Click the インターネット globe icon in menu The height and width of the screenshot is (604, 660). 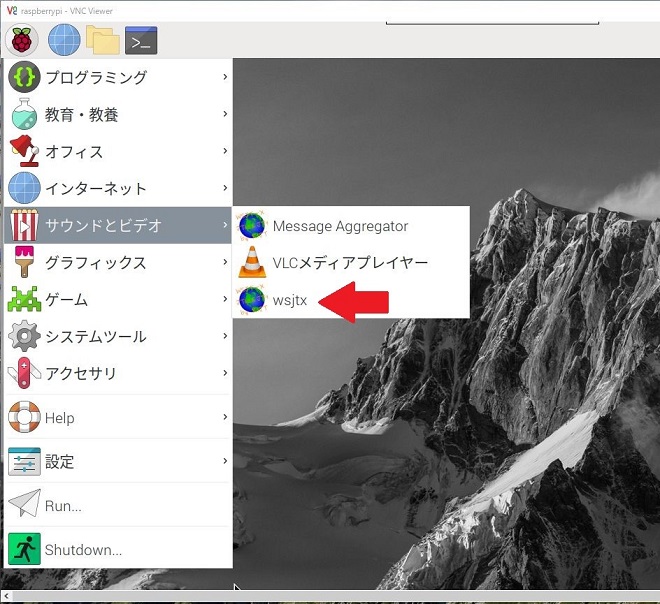tap(24, 188)
